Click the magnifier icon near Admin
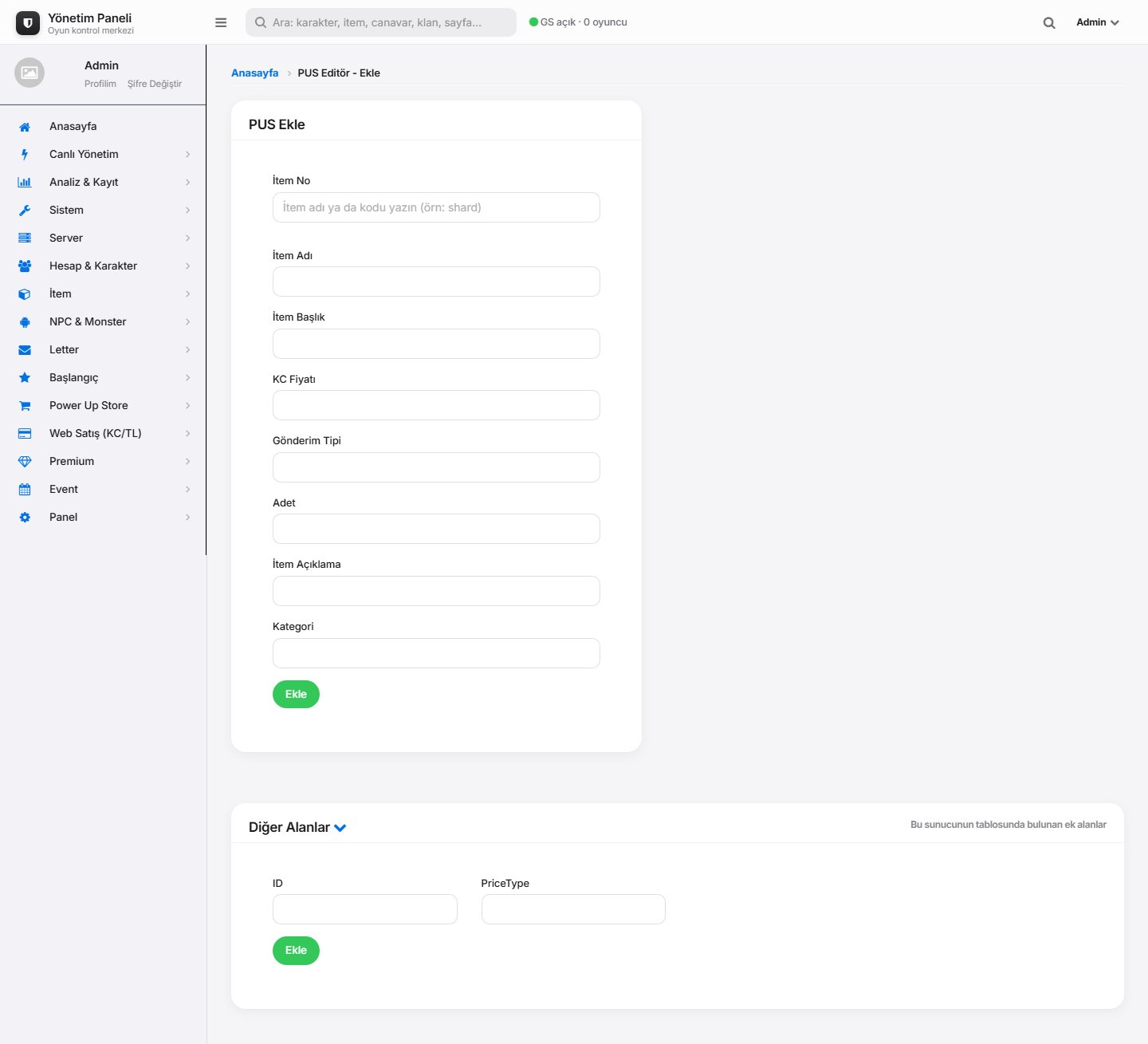Image resolution: width=1148 pixels, height=1044 pixels. (x=1049, y=23)
